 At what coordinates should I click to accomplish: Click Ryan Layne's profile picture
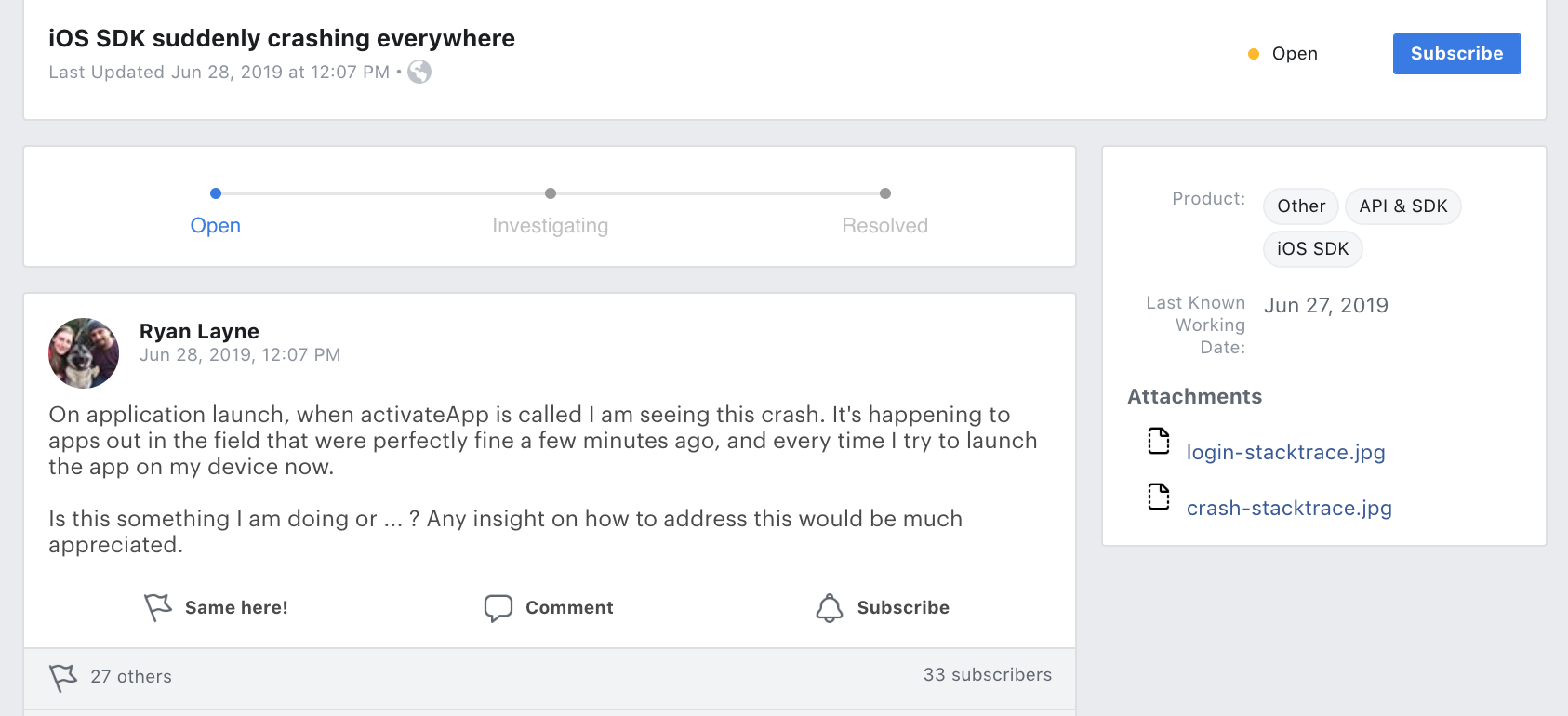click(83, 353)
